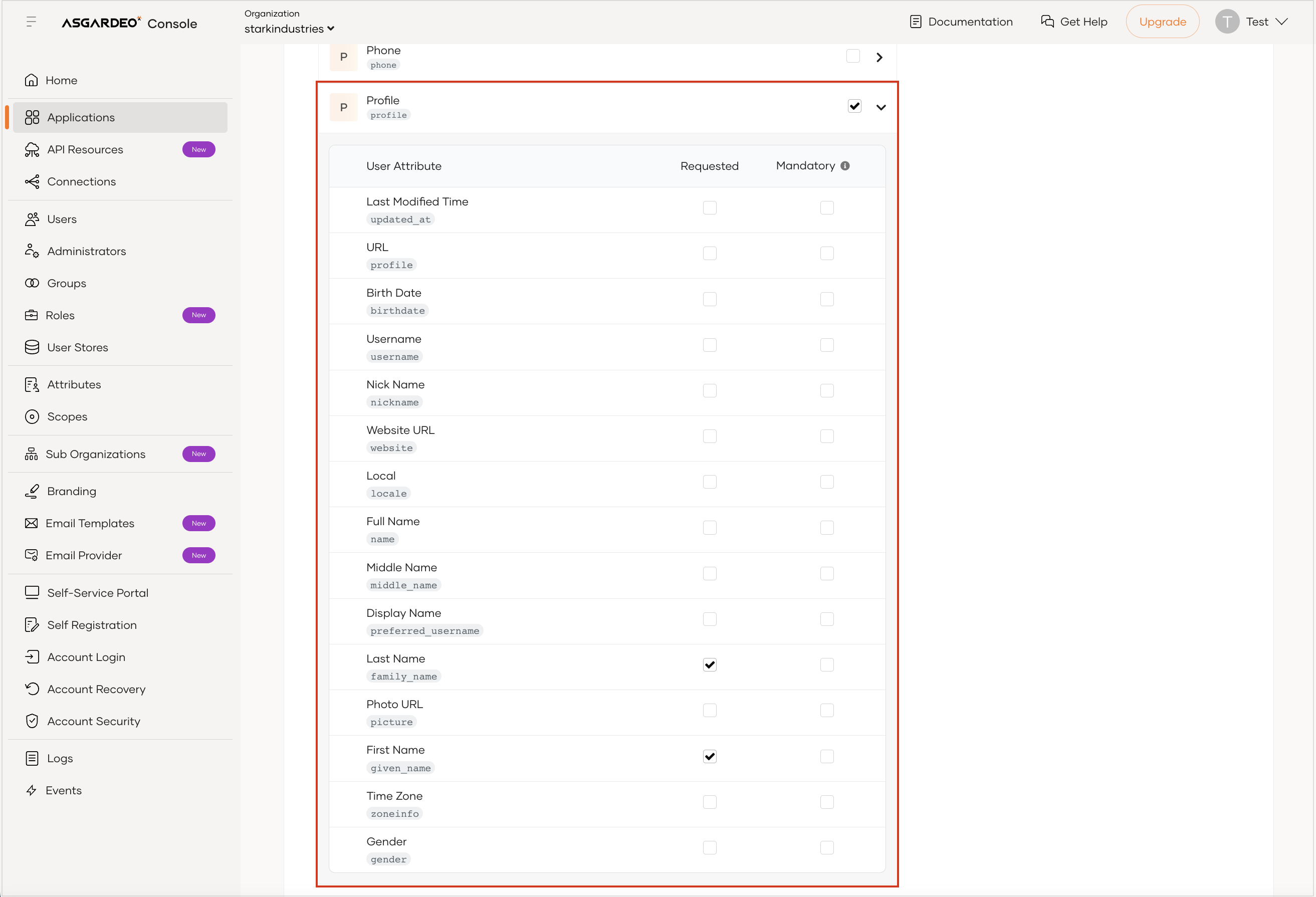Collapse the Profile scope section

click(881, 107)
